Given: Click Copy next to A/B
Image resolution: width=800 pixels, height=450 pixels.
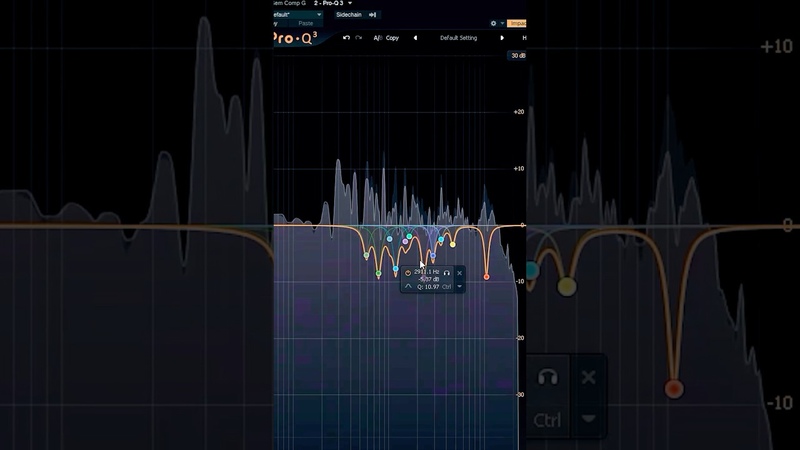Looking at the screenshot, I should (x=392, y=38).
